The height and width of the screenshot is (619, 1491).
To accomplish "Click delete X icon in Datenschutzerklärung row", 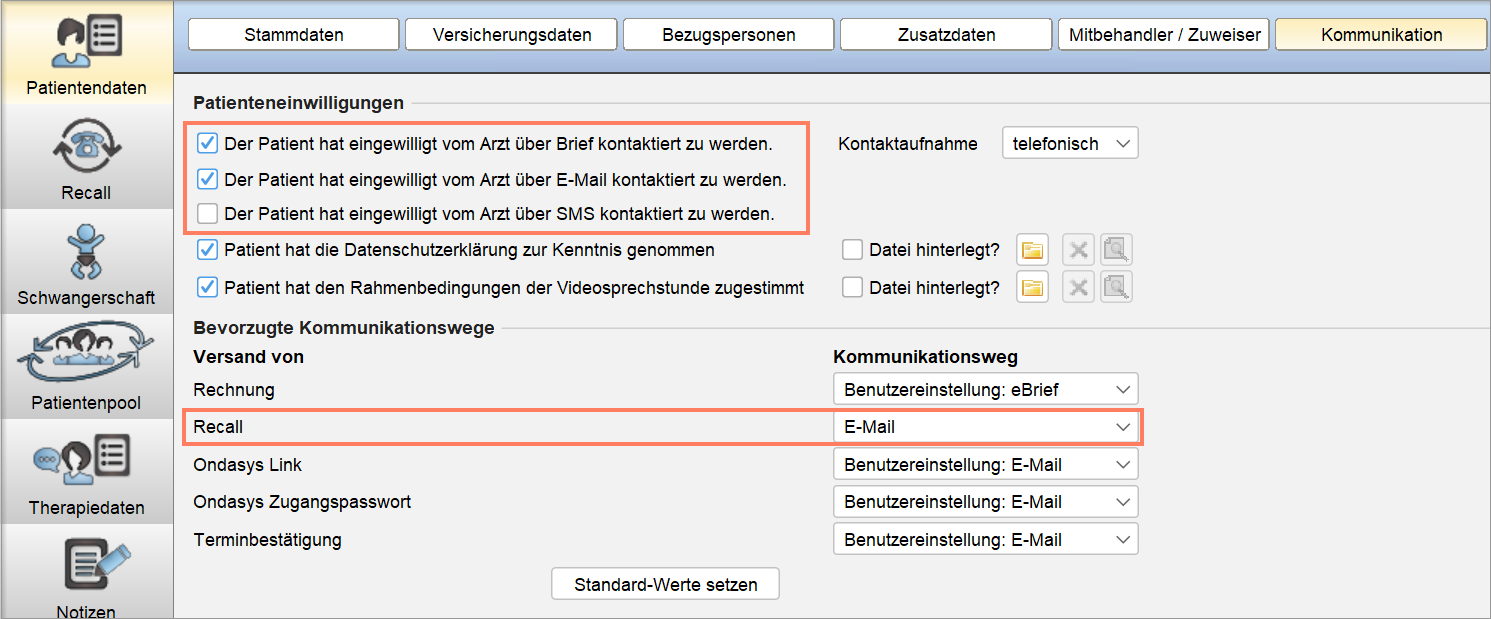I will tap(1077, 250).
